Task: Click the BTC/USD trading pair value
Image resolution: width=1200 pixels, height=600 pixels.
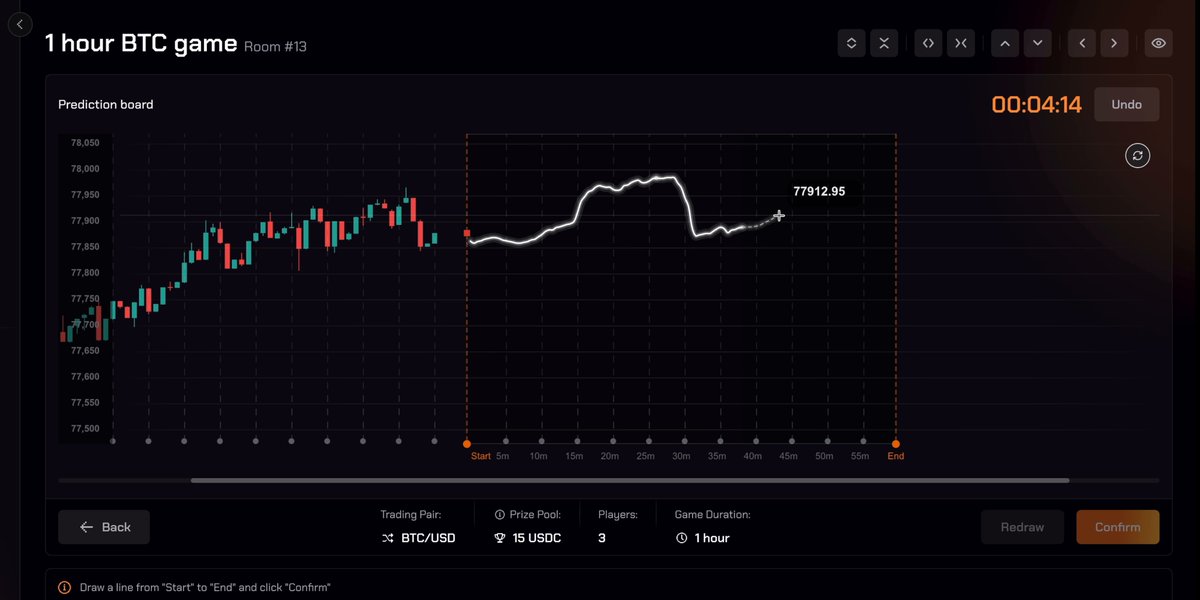Action: point(428,538)
